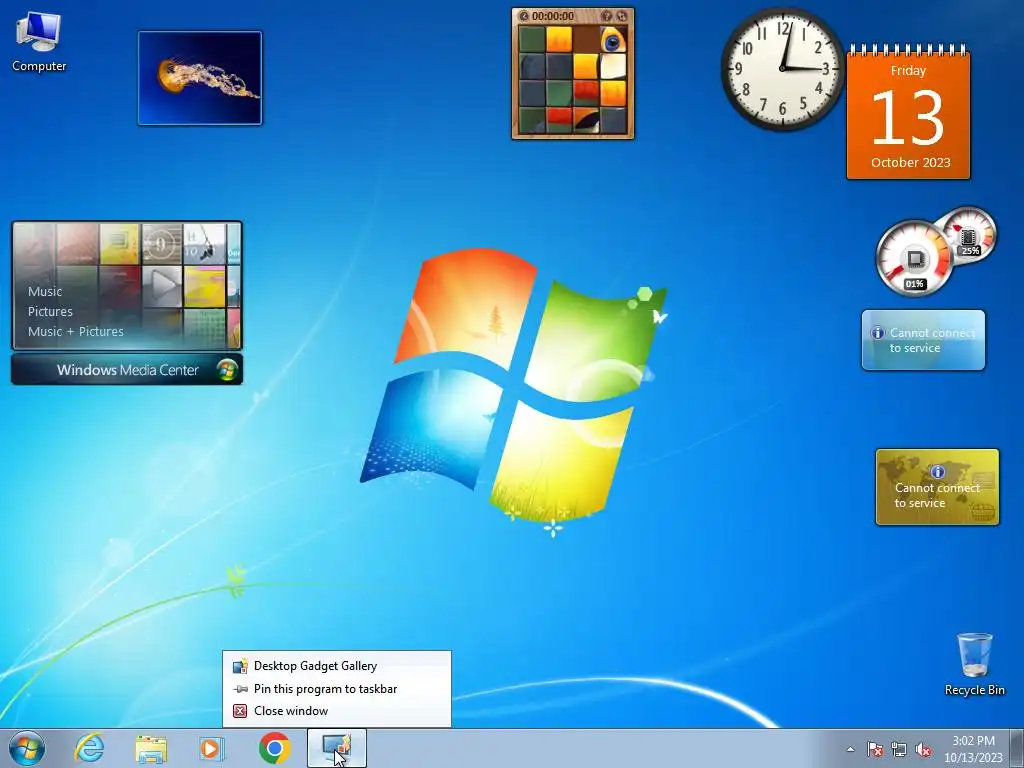Click the puzzle gadget question mark icon
The image size is (1024, 768).
[607, 16]
